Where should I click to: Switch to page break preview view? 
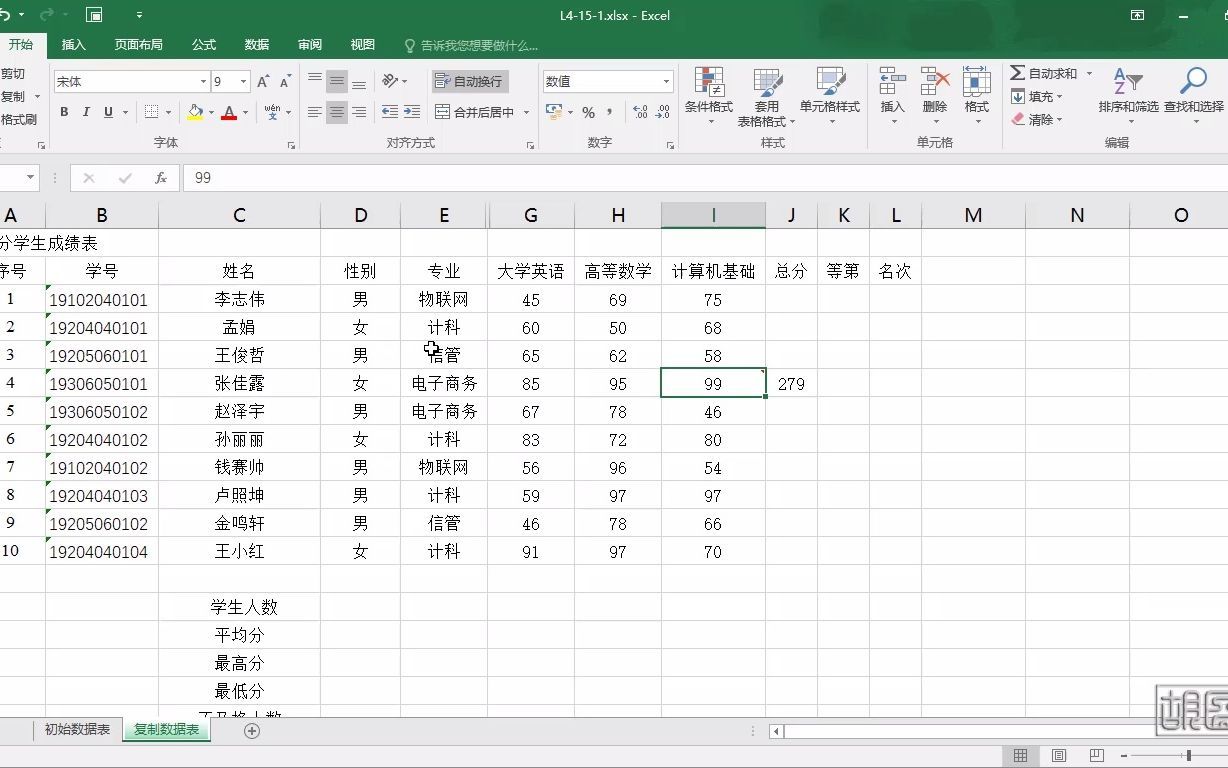(x=1096, y=755)
